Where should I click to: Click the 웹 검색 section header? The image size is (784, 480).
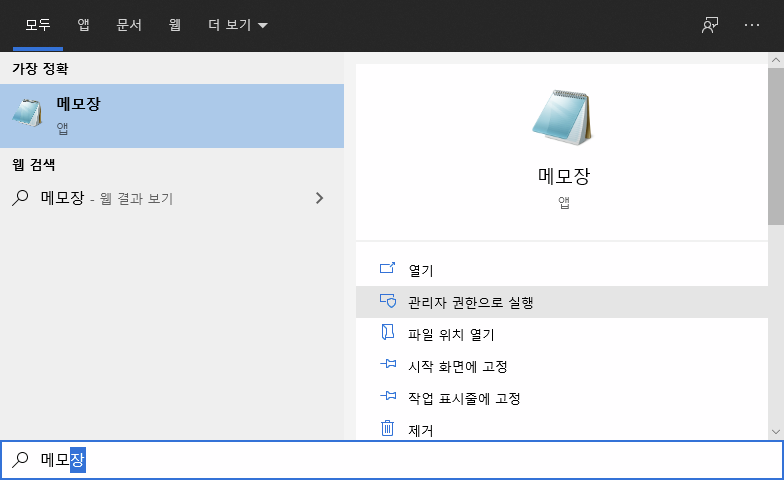coord(34,164)
